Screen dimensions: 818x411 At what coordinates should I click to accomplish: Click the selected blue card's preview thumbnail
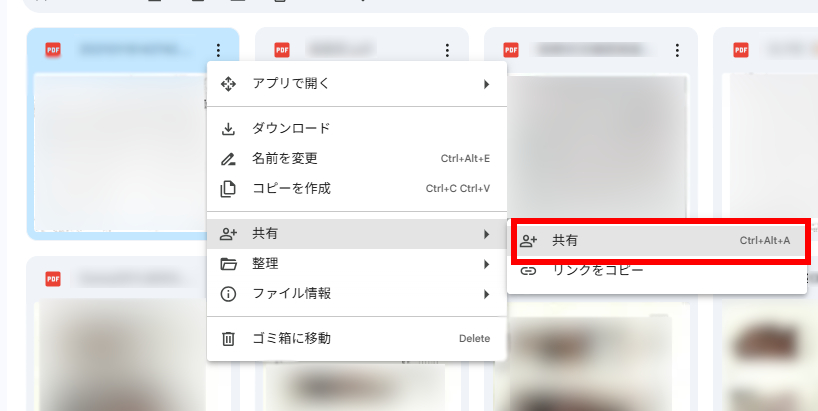point(121,152)
